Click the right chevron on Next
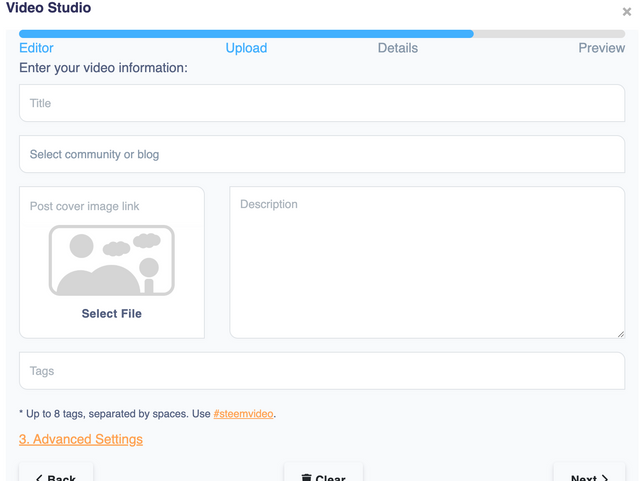Viewport: 640px width, 481px height. (605, 478)
